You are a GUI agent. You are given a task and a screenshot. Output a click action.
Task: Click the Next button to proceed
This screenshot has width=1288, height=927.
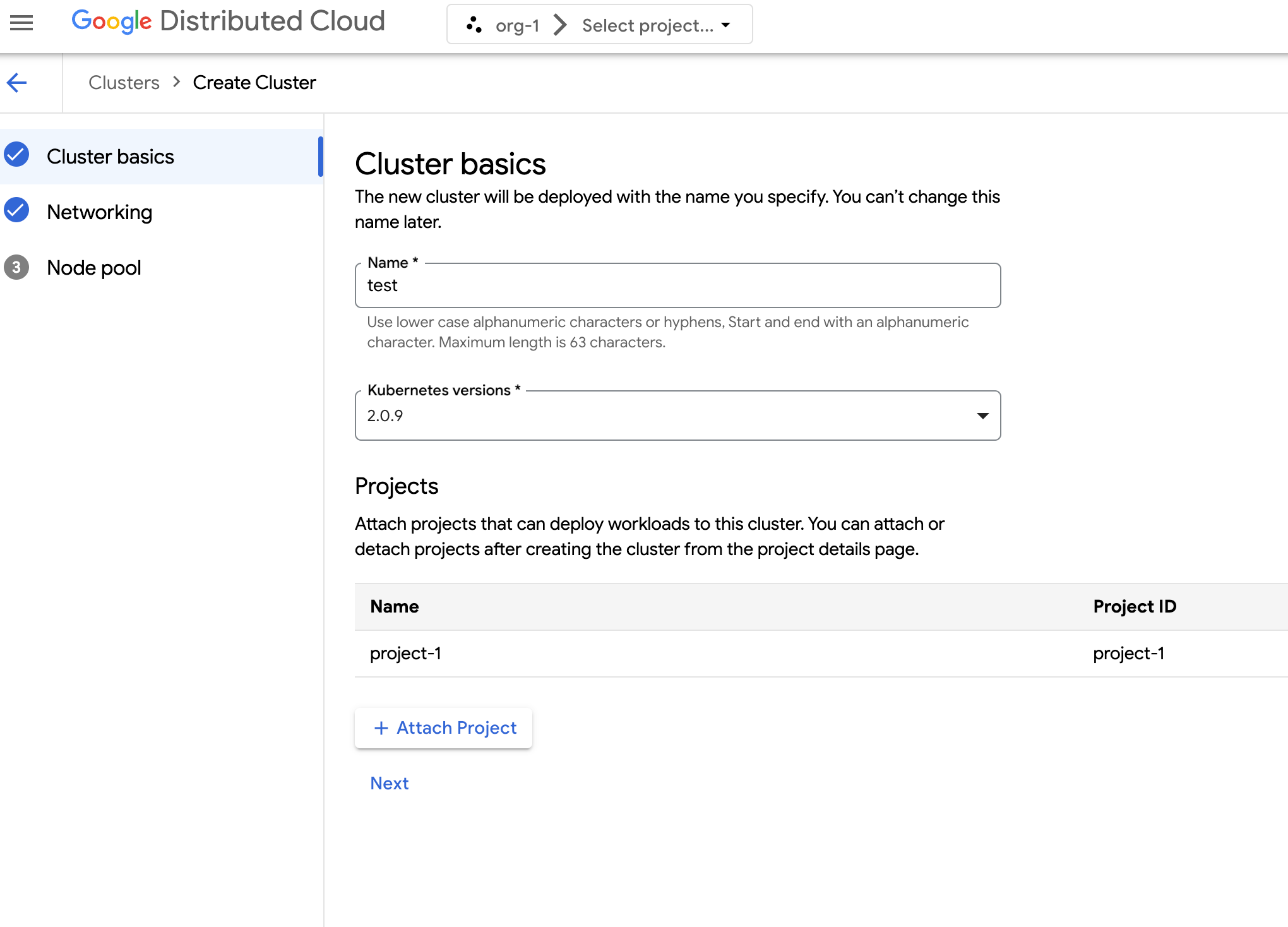390,783
